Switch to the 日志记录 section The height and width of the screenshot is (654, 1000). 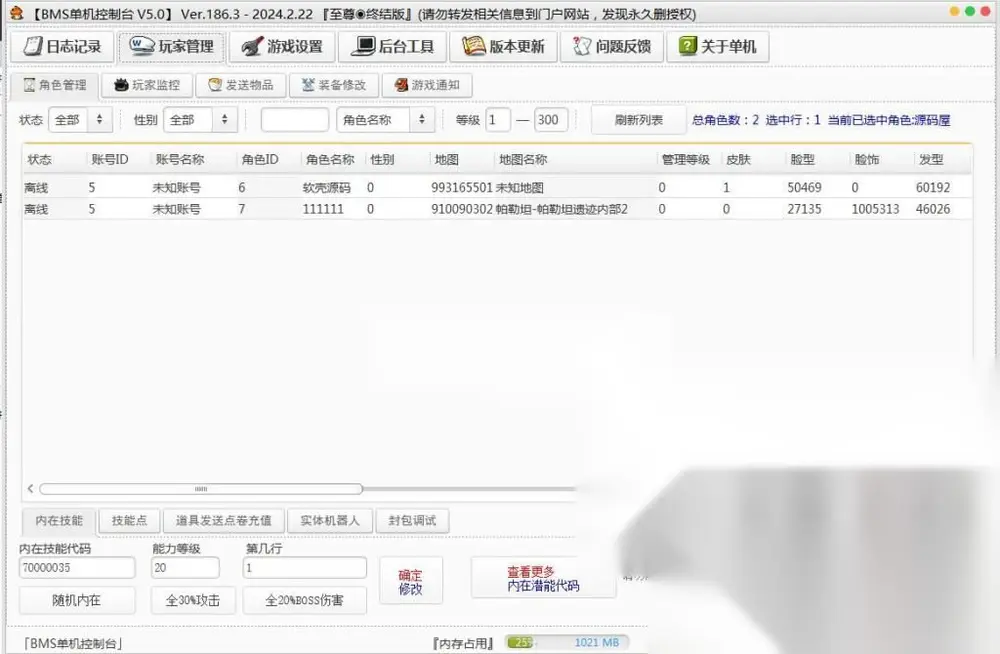[62, 47]
